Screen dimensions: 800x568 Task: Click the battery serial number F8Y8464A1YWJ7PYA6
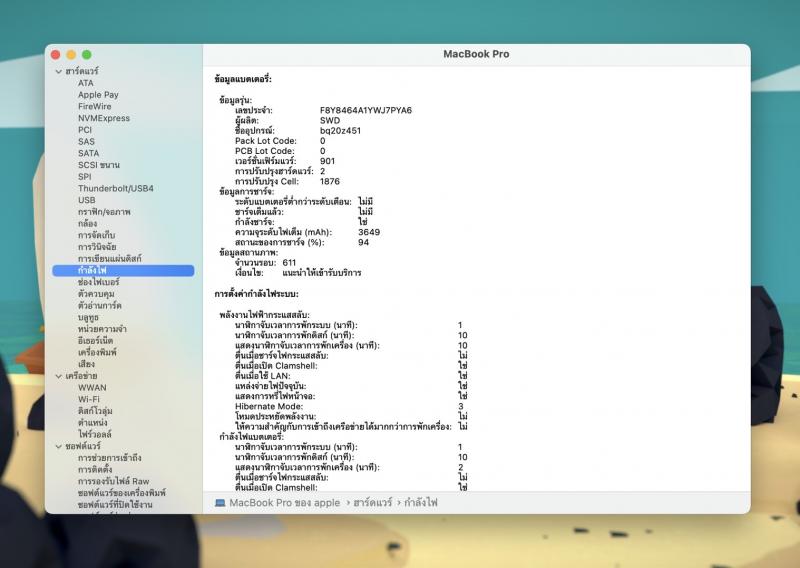click(365, 110)
